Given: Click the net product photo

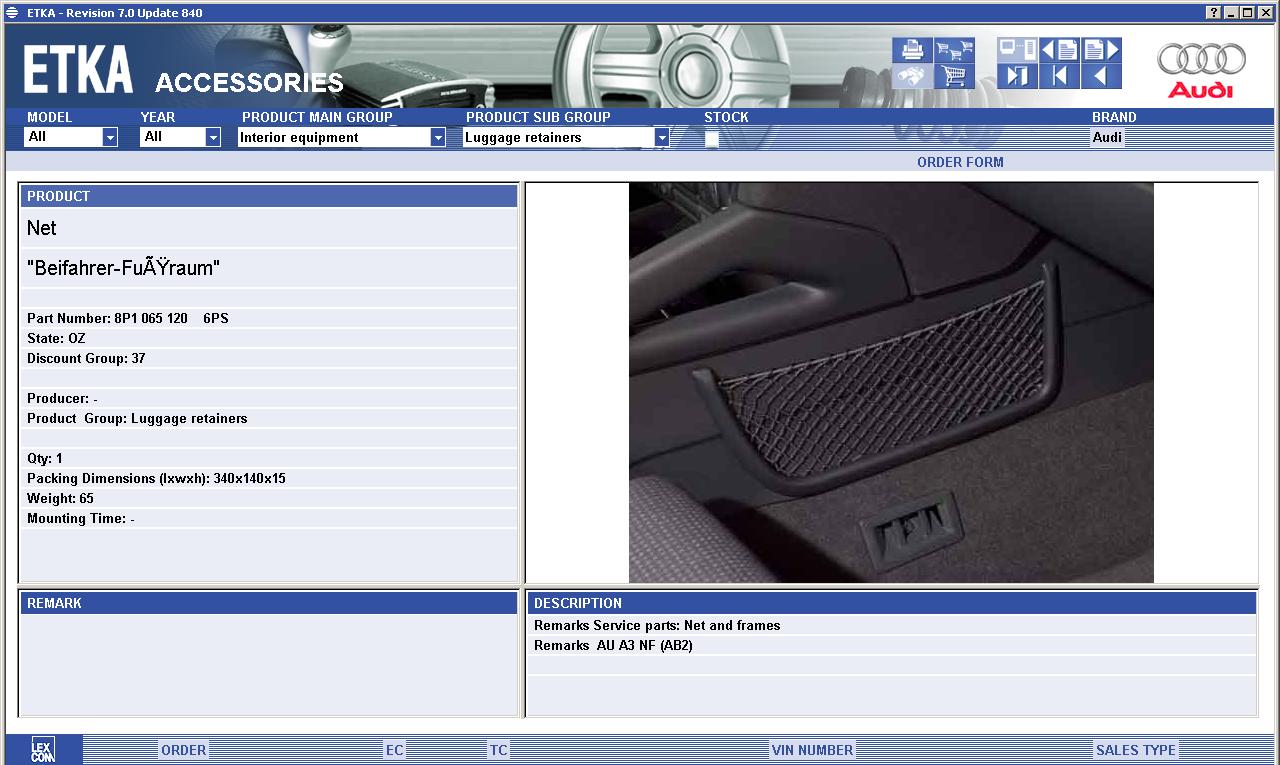Looking at the screenshot, I should 891,382.
